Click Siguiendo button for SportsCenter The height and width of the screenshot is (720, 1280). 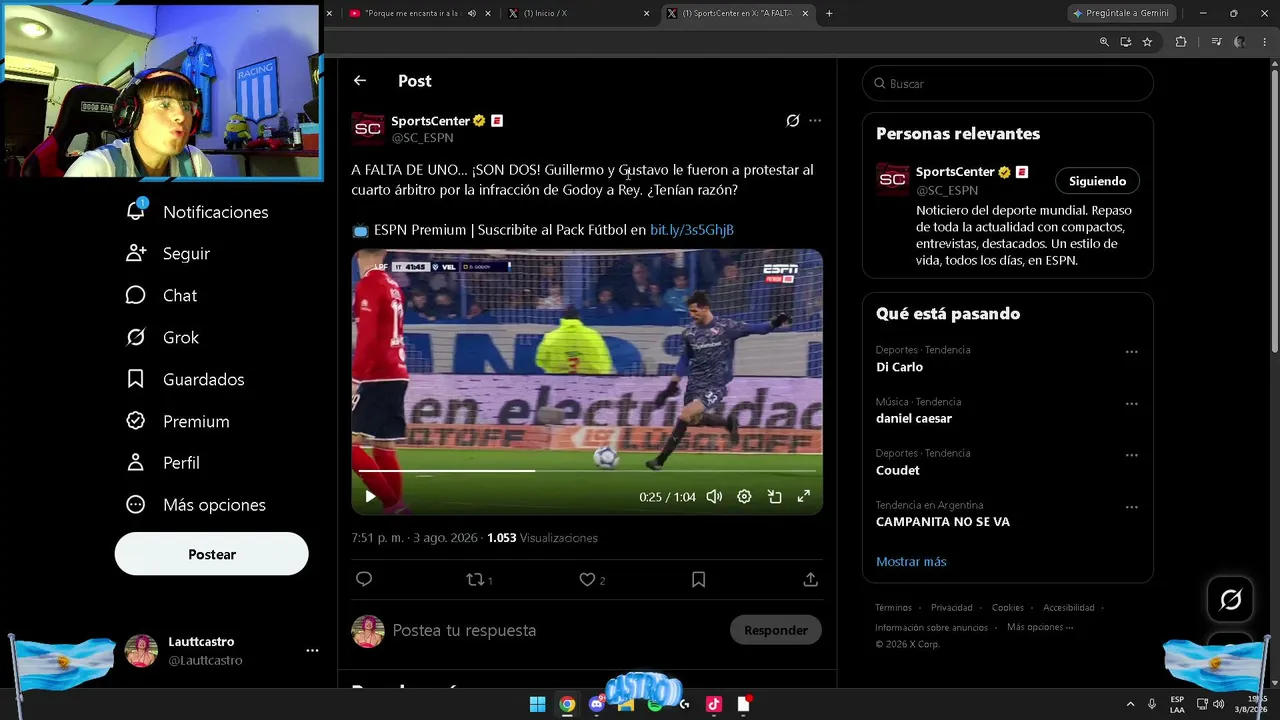pyautogui.click(x=1097, y=181)
